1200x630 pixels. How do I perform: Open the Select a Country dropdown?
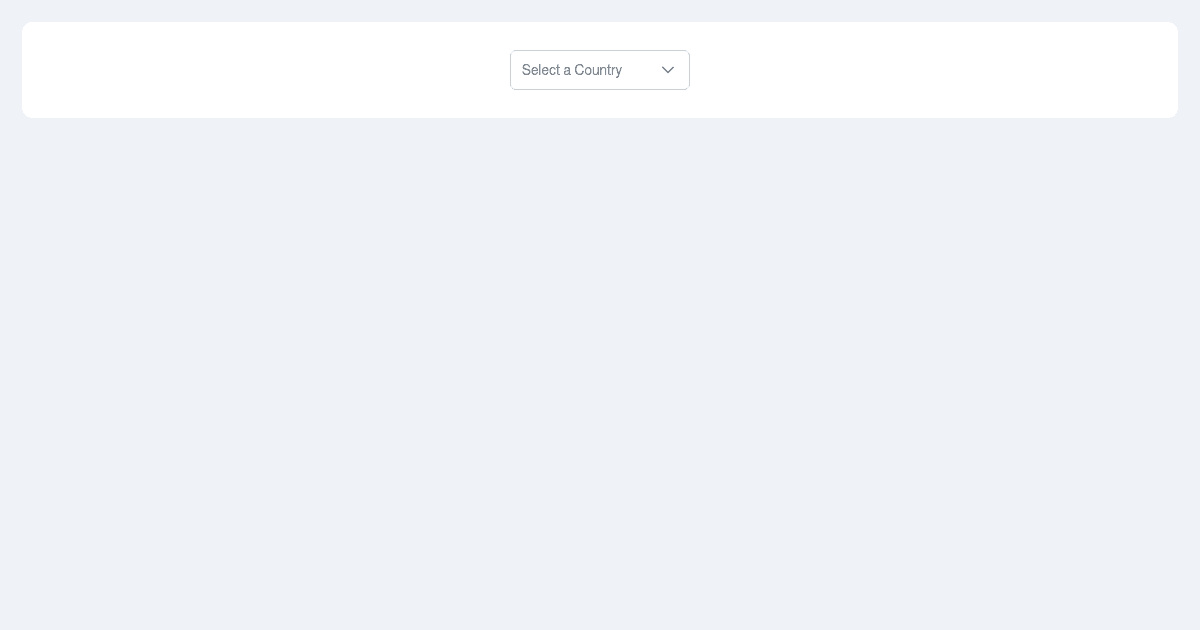(600, 70)
